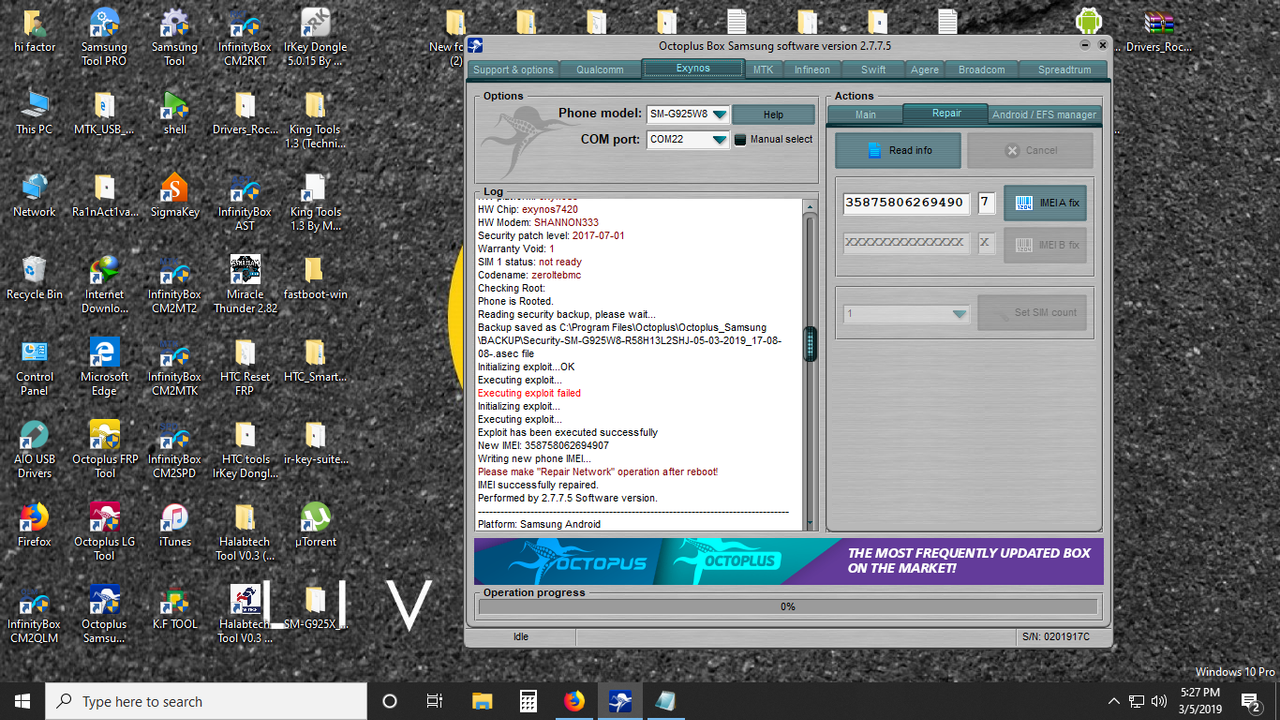
Task: Open the Windows Start menu
Action: 22,701
